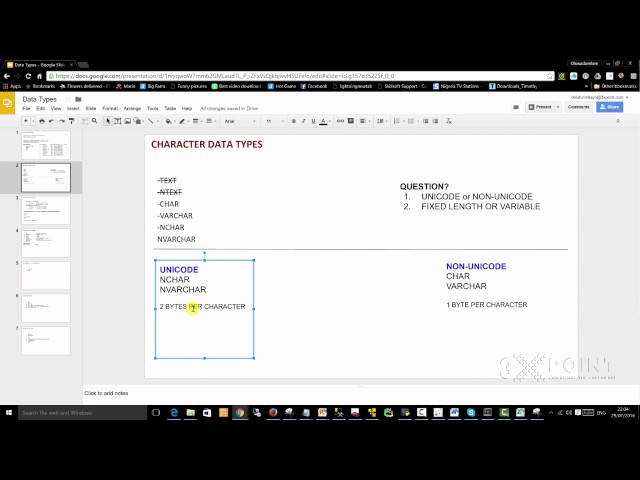Click the Search the web and Windows box
Image resolution: width=640 pixels, height=480 pixels.
[x=82, y=413]
